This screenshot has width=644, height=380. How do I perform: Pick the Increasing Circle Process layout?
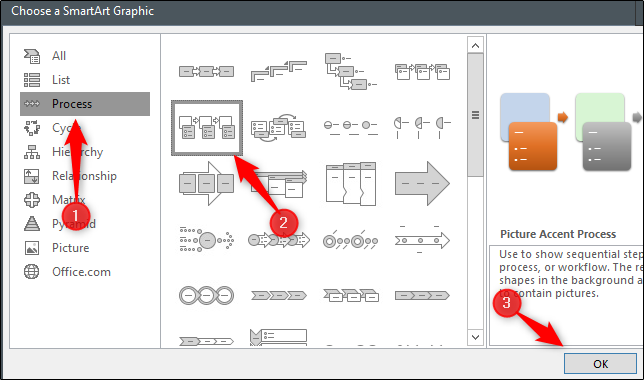(350, 128)
